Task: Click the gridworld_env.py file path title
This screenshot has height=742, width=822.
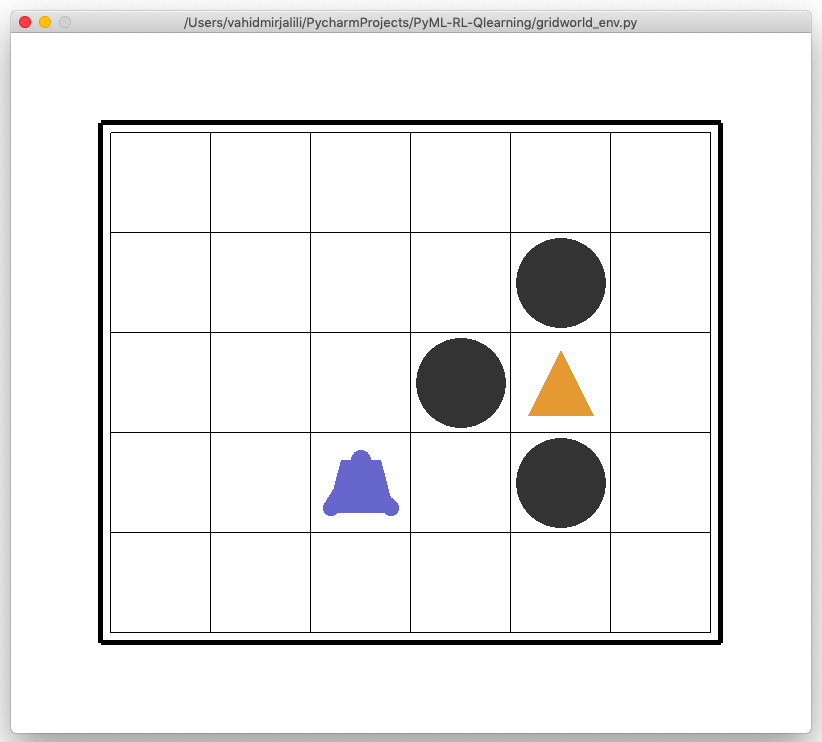Action: (410, 23)
